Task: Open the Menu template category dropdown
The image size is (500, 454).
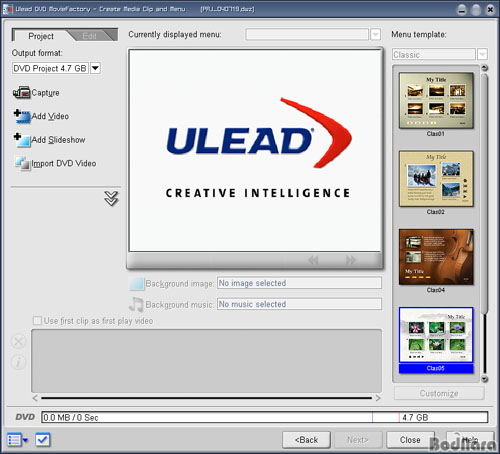Action: [x=482, y=54]
